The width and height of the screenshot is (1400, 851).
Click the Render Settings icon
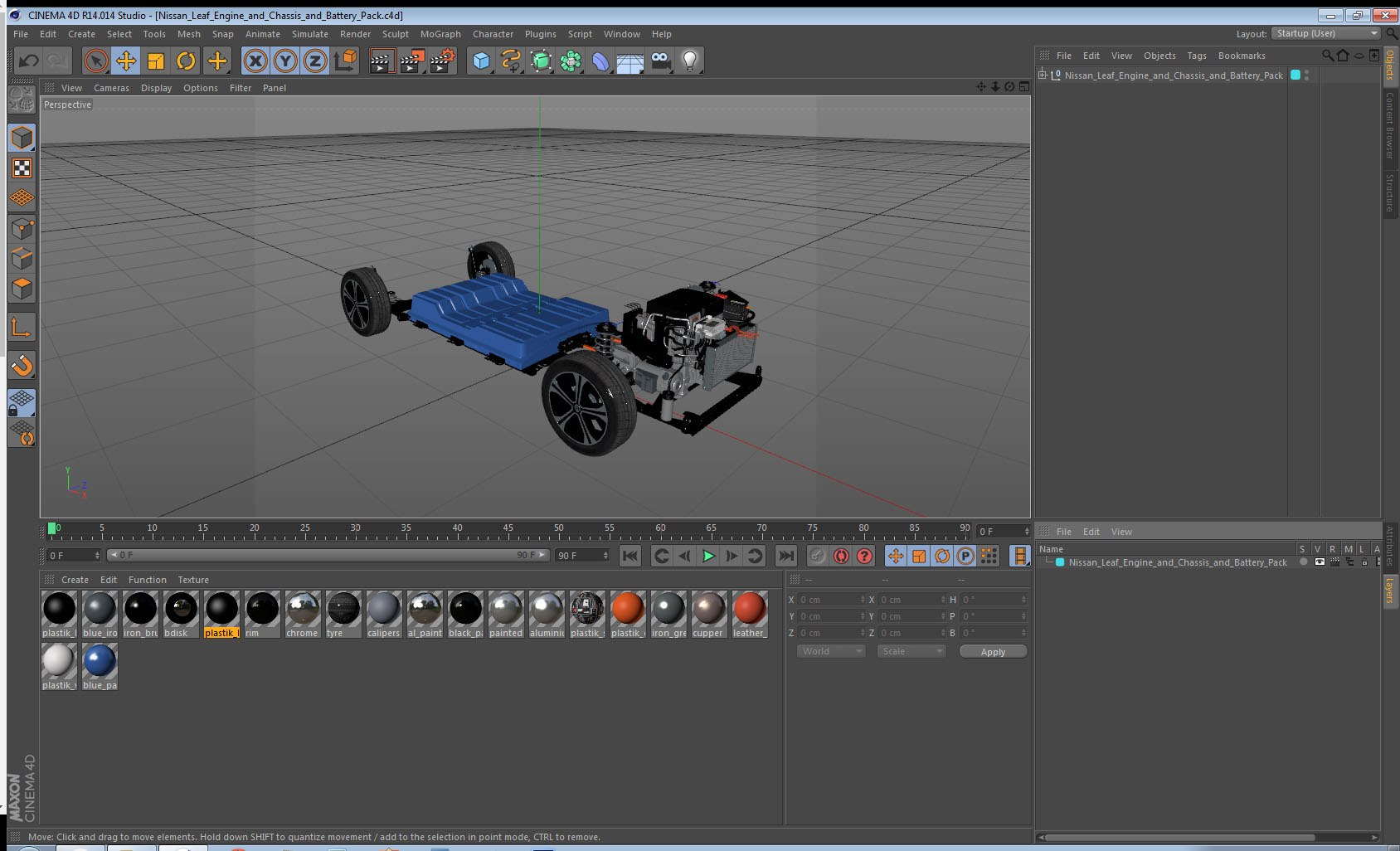click(442, 61)
